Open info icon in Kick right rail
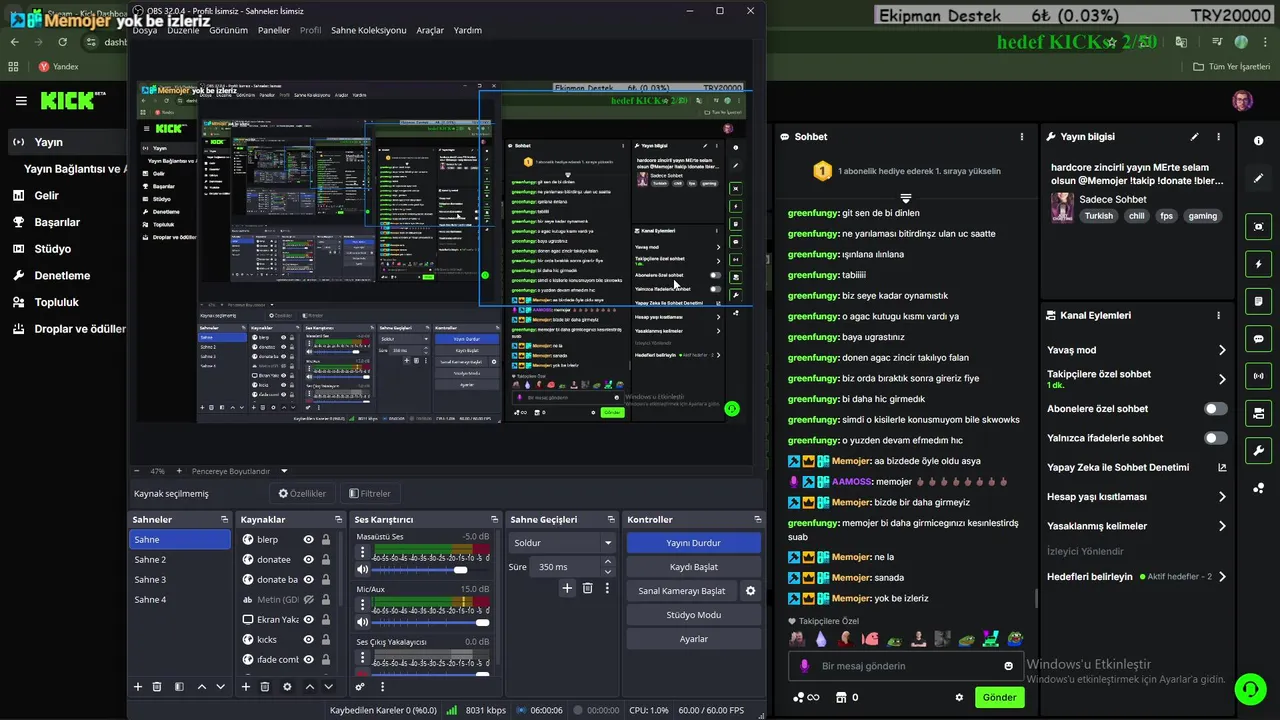This screenshot has width=1280, height=720. 1259,141
